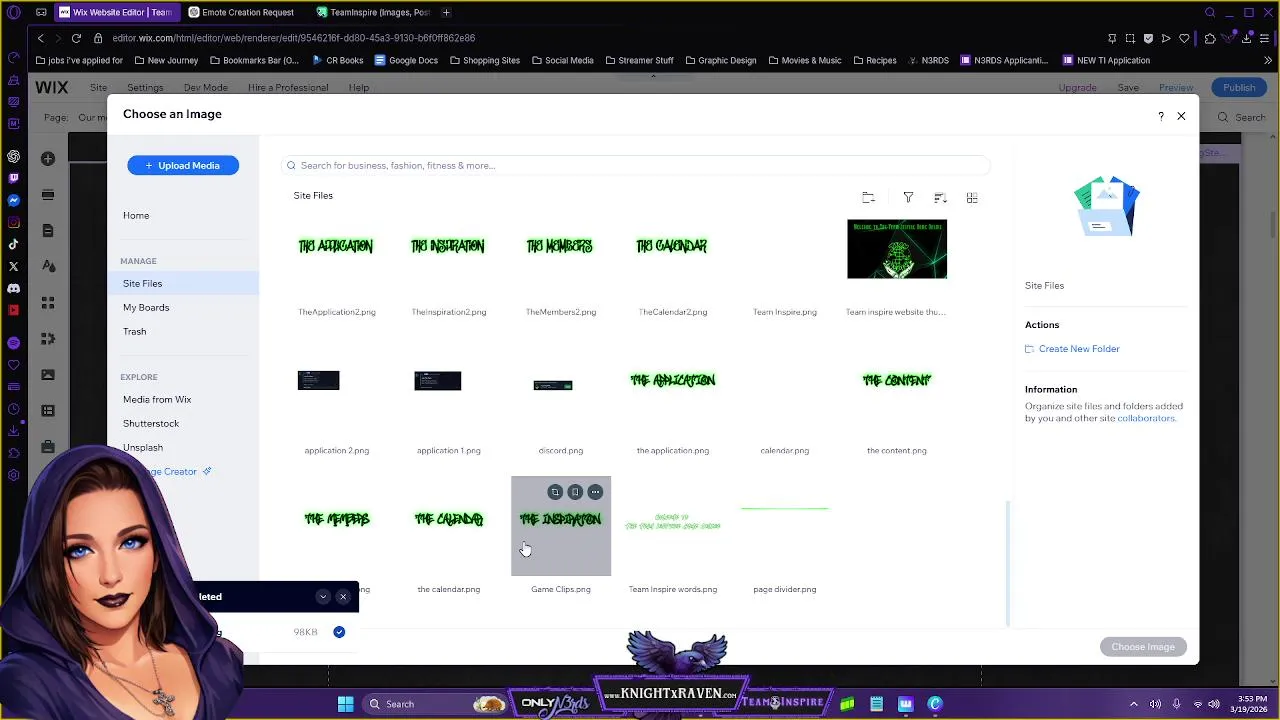Select Site Files in sidebar
Screen dimensions: 1280x720
pos(183,284)
